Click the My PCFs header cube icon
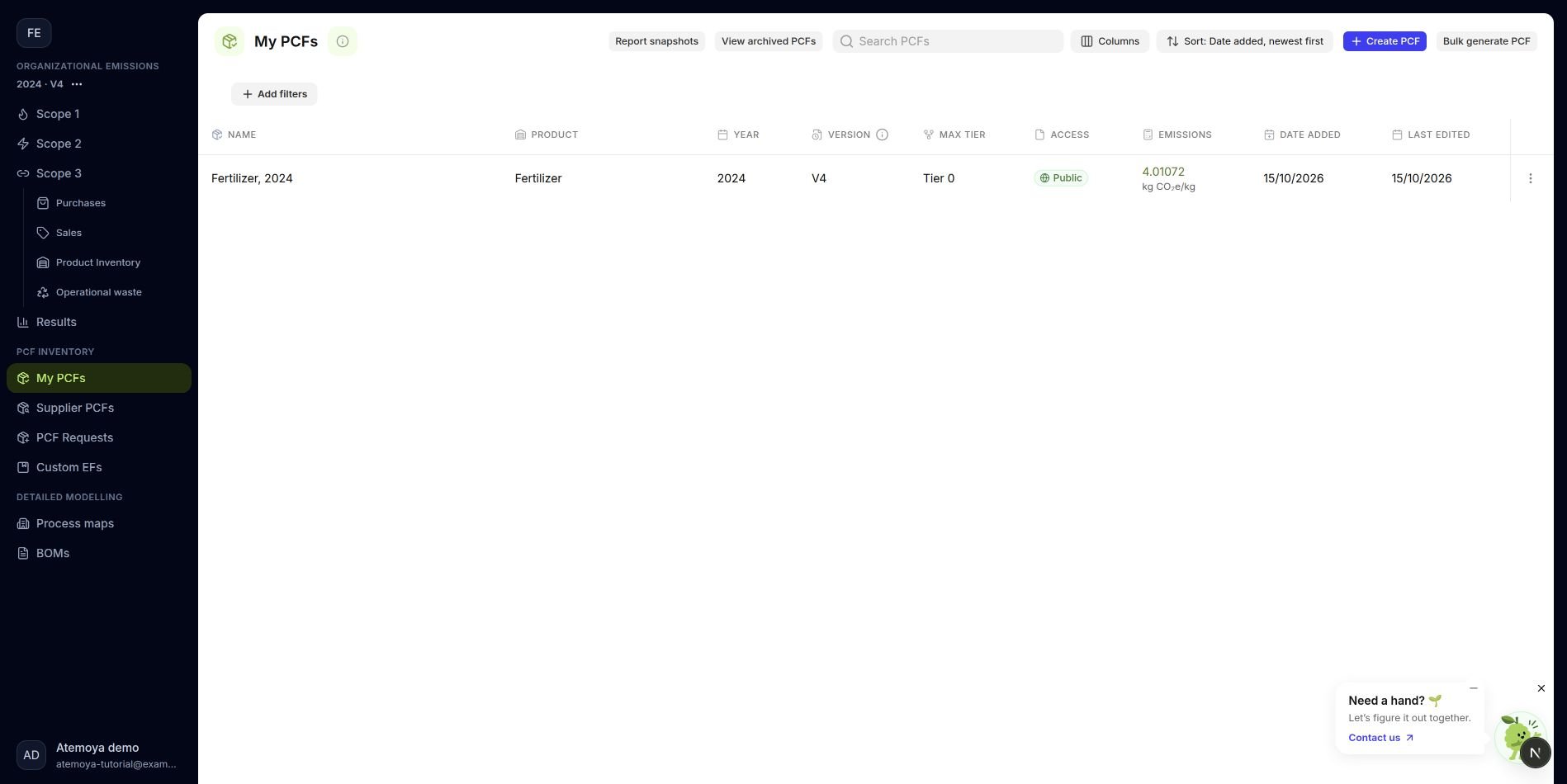Viewport: 1567px width, 784px height. click(x=230, y=41)
